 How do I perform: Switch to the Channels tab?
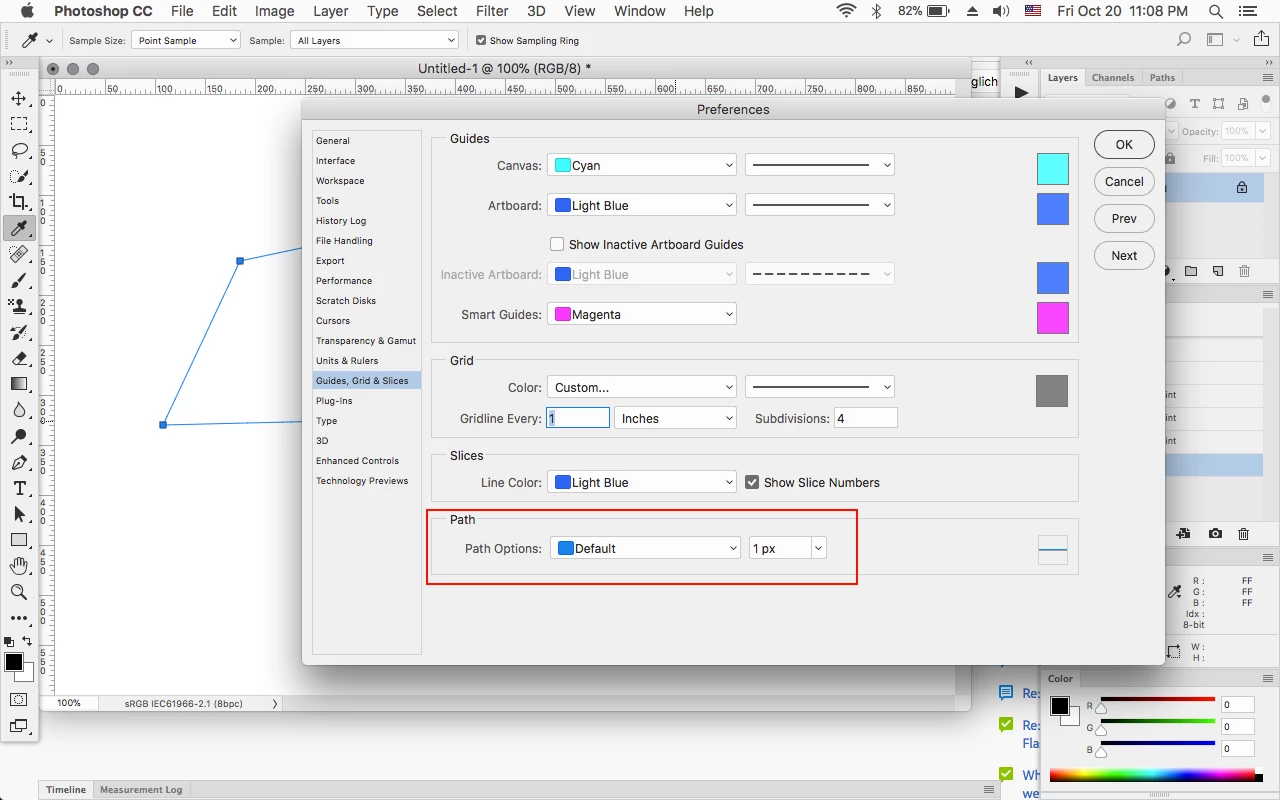1113,78
